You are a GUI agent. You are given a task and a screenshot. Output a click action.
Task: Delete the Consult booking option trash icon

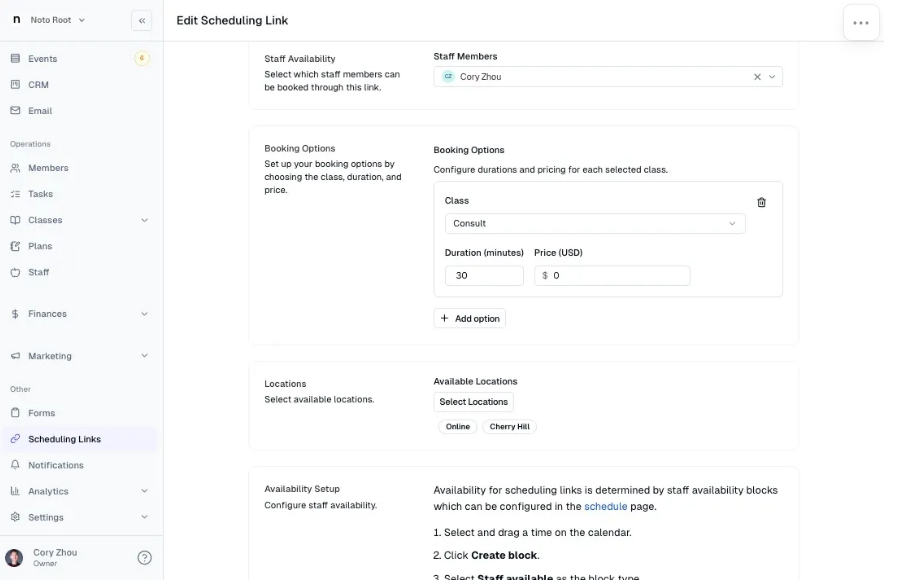pos(761,202)
